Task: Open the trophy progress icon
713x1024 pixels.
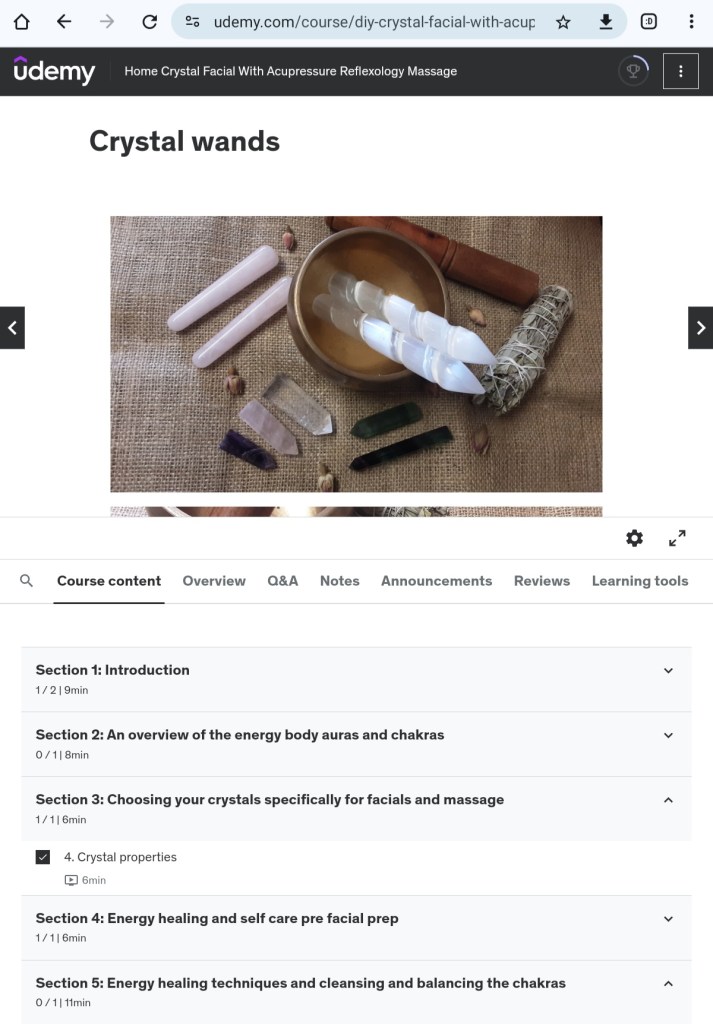Action: (633, 71)
